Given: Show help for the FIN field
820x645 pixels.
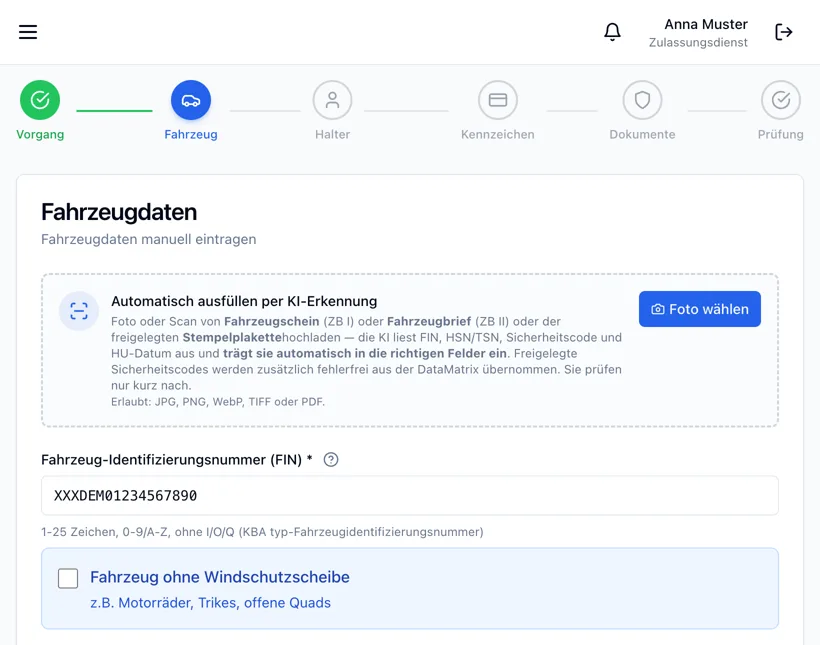Looking at the screenshot, I should tap(331, 460).
